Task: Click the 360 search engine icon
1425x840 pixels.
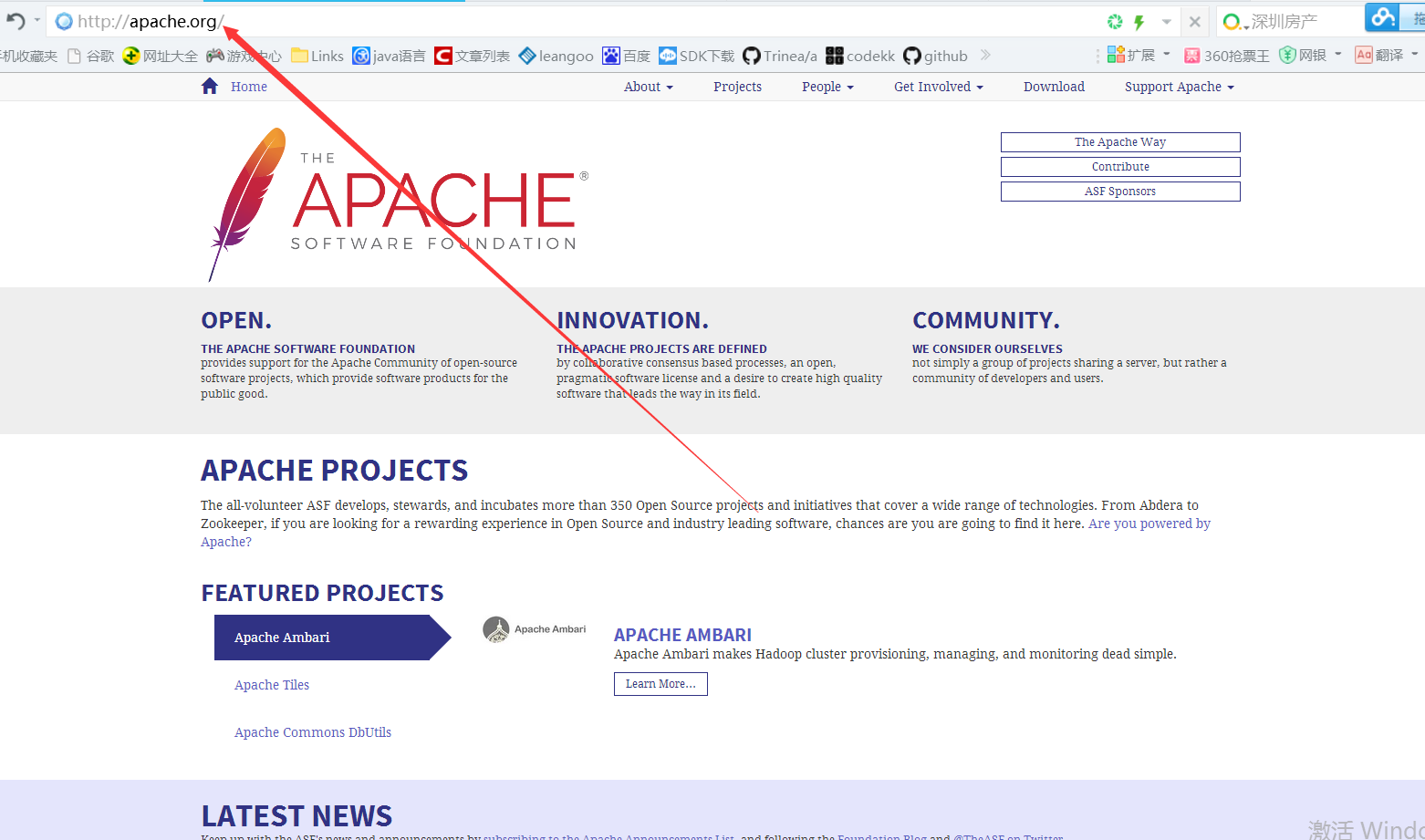Action: [1232, 22]
